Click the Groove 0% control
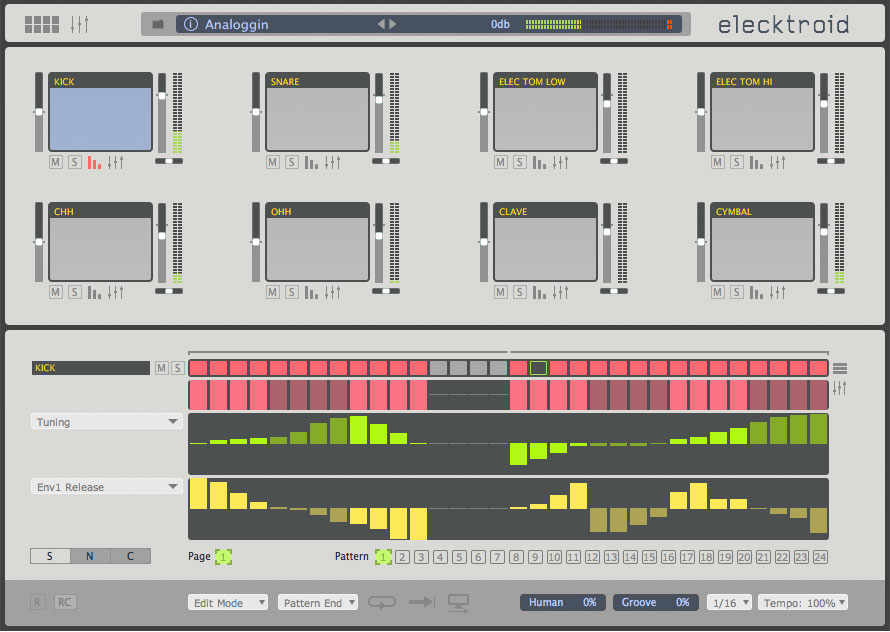Image resolution: width=890 pixels, height=632 pixels. [x=656, y=602]
